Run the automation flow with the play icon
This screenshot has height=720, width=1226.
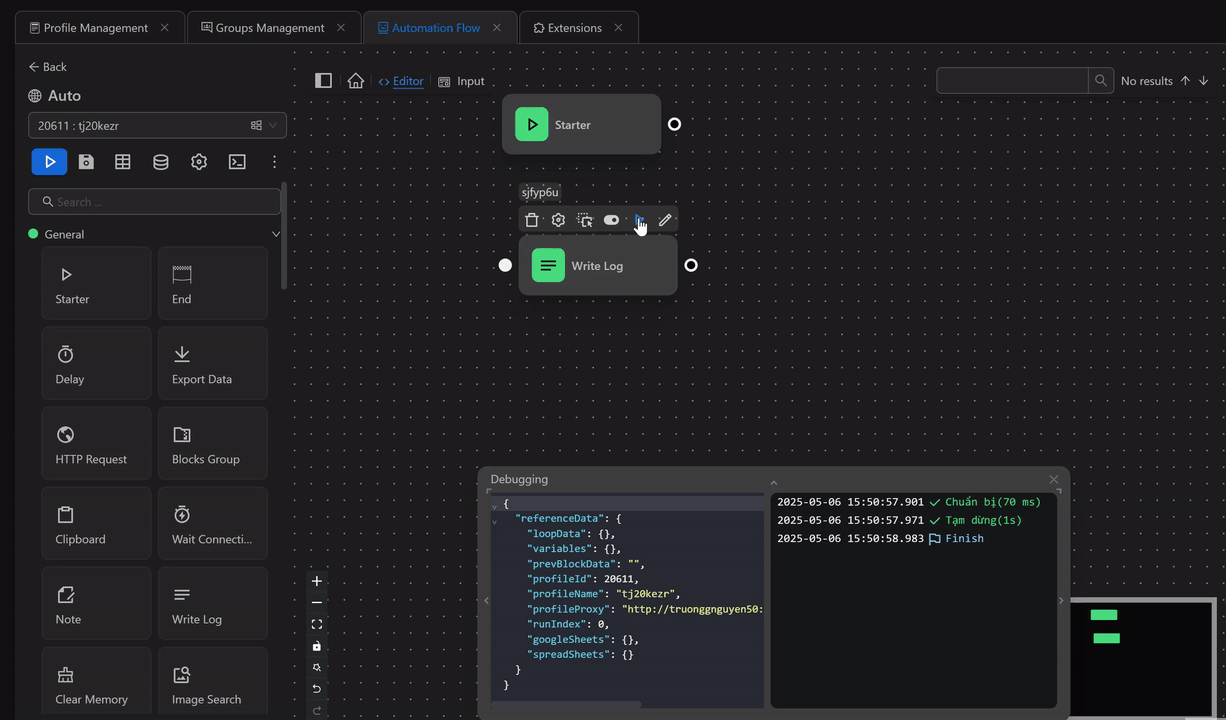pos(49,161)
